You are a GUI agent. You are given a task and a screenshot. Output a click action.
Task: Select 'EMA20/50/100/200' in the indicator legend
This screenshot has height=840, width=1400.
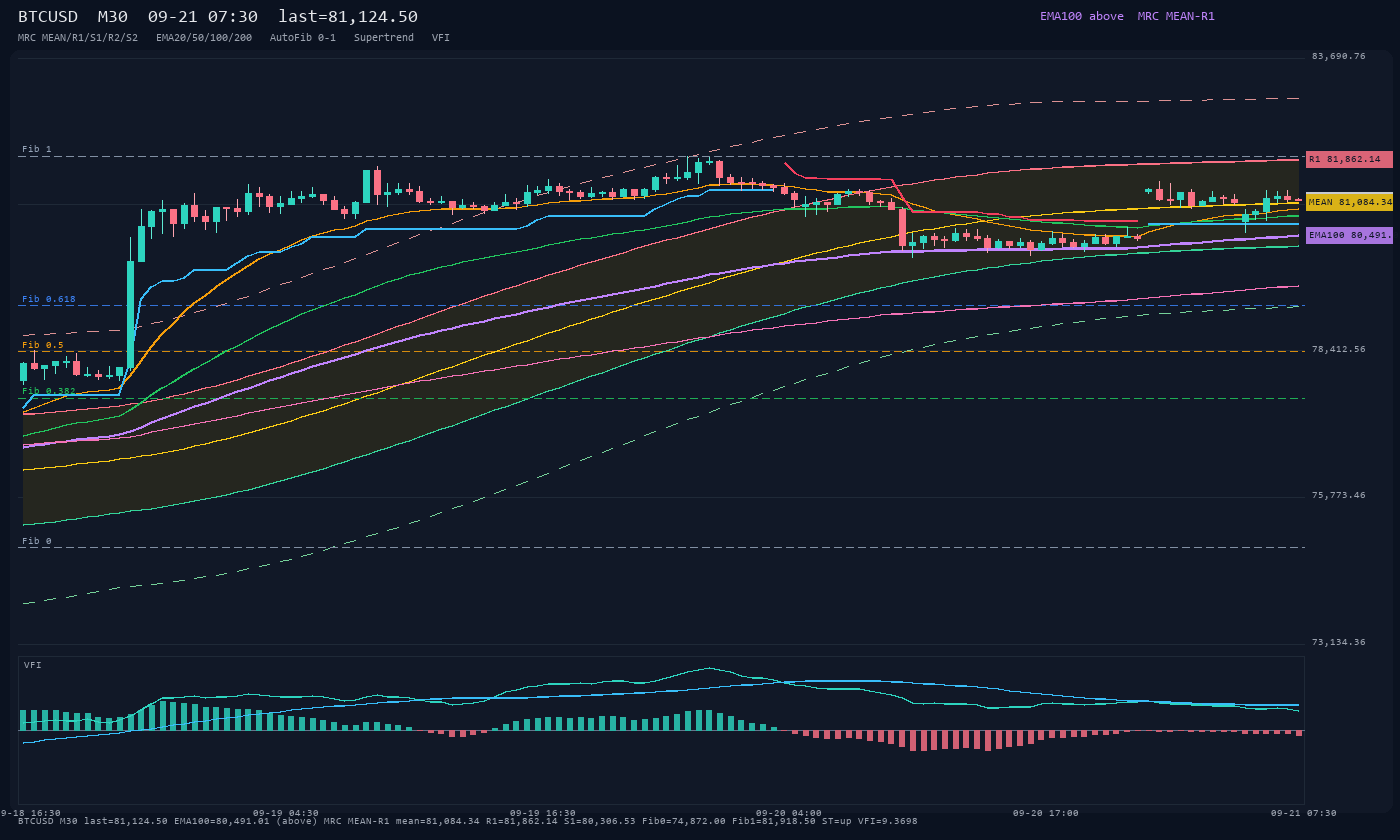point(204,38)
